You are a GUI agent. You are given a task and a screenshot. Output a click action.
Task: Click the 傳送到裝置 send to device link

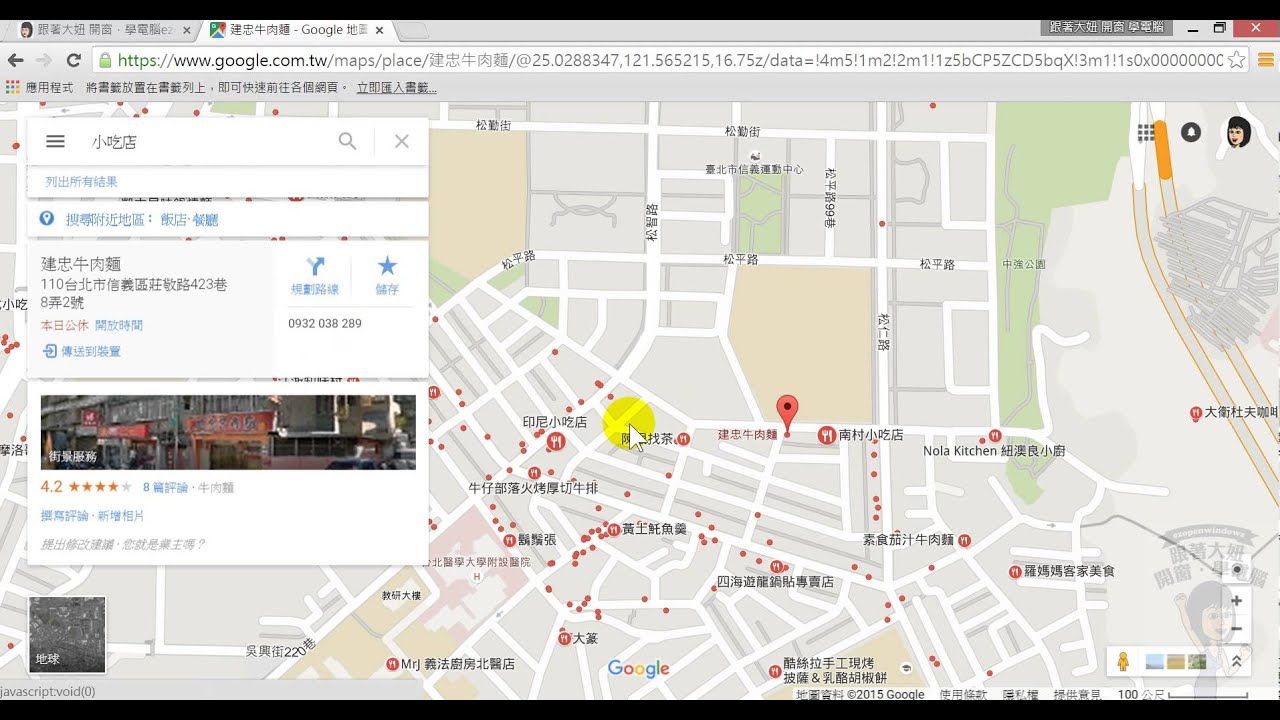pos(81,351)
